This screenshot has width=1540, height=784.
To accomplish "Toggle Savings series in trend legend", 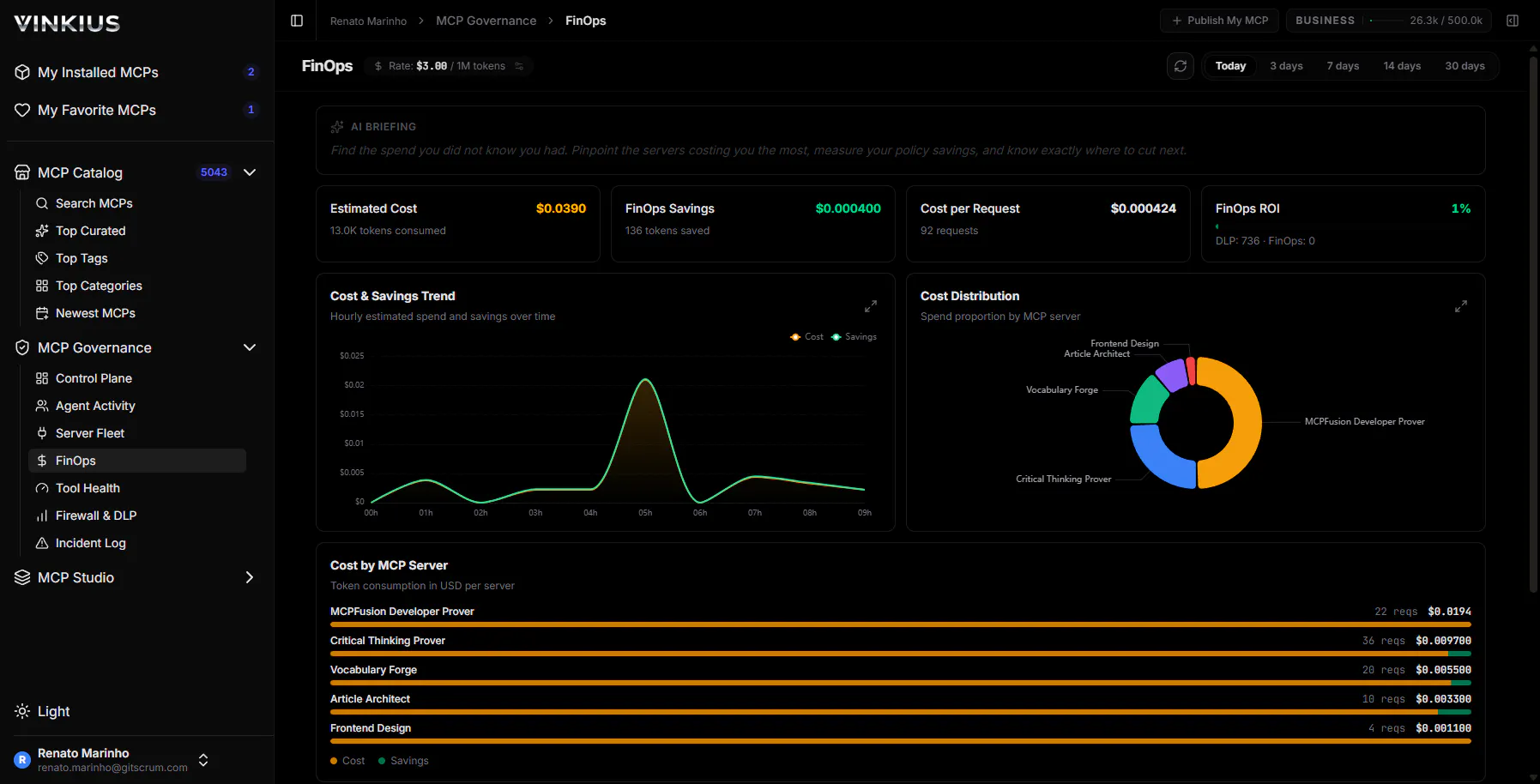I will 854,337.
